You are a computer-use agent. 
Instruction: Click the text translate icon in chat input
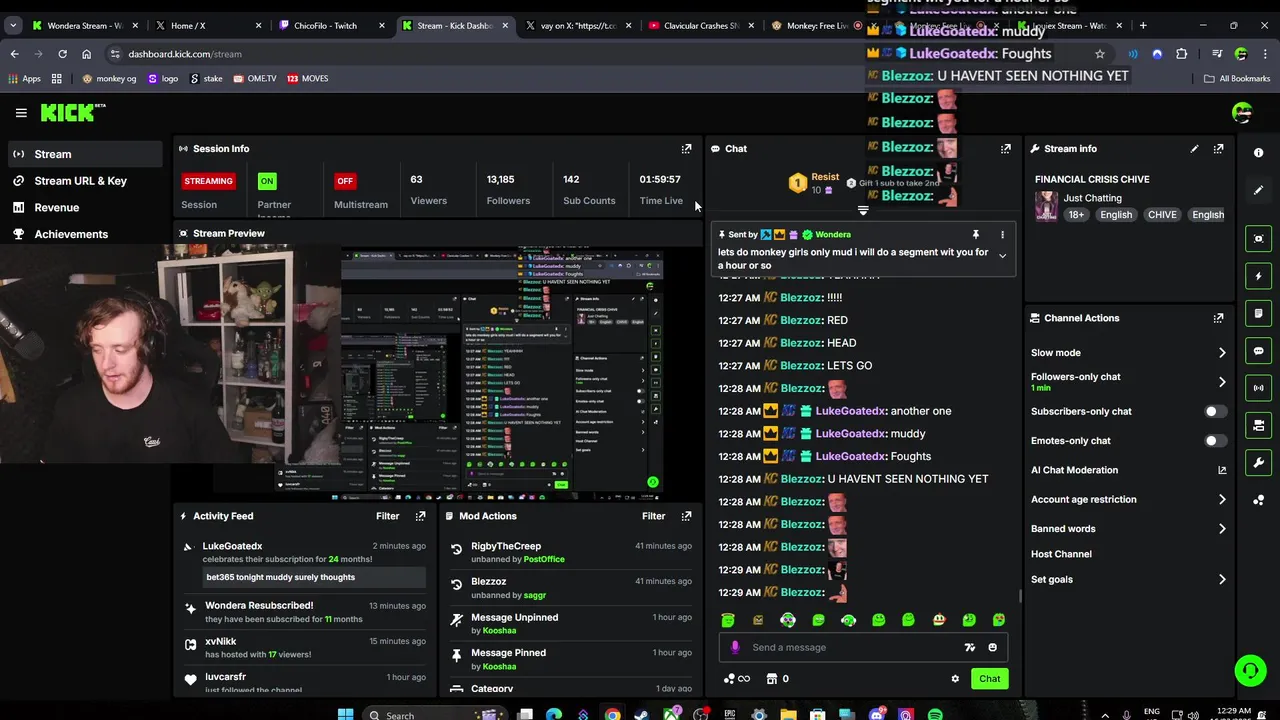[x=969, y=647]
